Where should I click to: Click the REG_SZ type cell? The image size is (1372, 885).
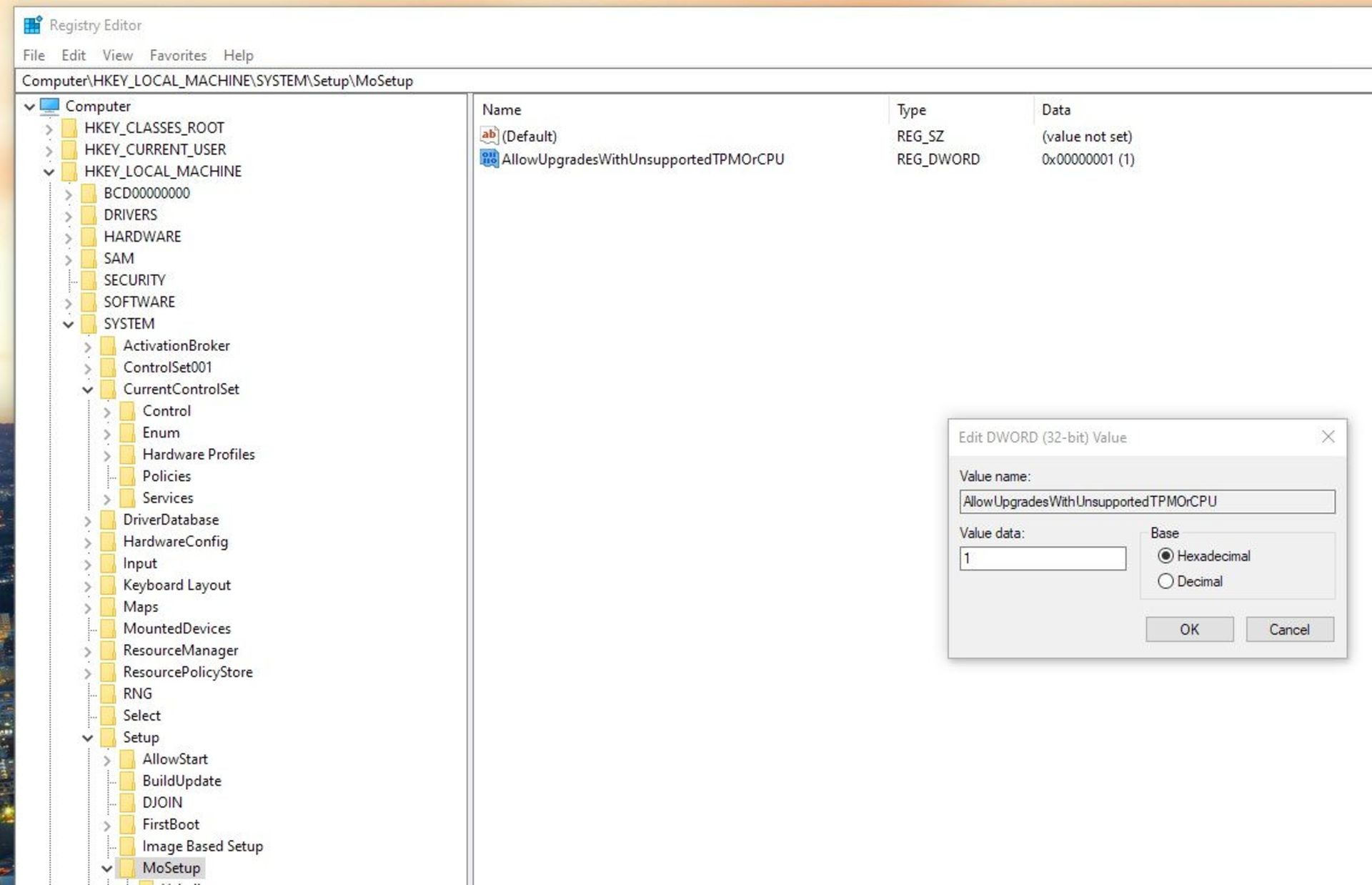point(920,136)
